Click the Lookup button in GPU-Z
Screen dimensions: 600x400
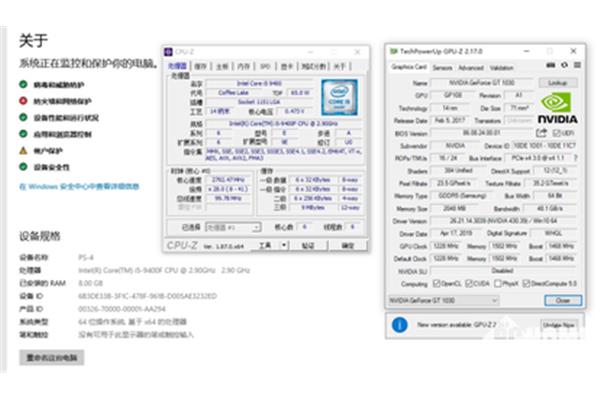558,83
